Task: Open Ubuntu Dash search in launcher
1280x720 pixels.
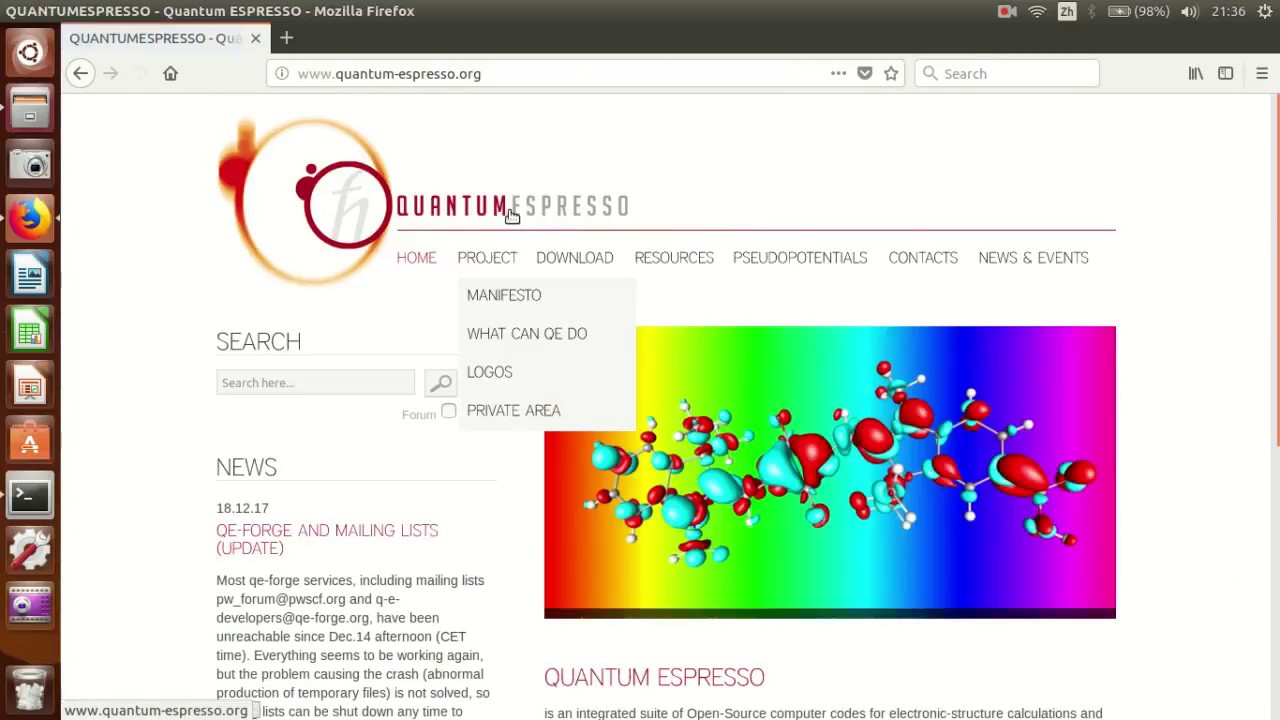Action: 30,53
